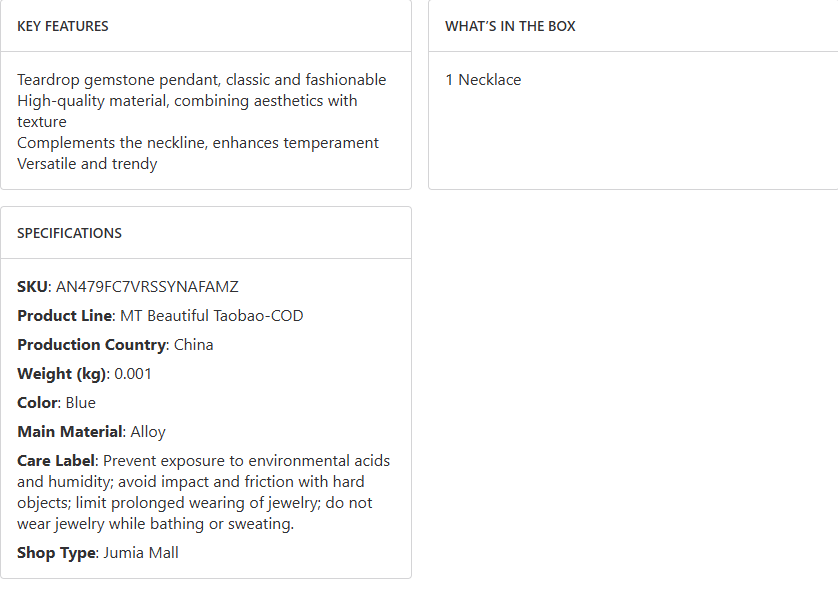The width and height of the screenshot is (838, 594).
Task: Click the WHAT'S IN THE BOX heading
Action: (510, 26)
